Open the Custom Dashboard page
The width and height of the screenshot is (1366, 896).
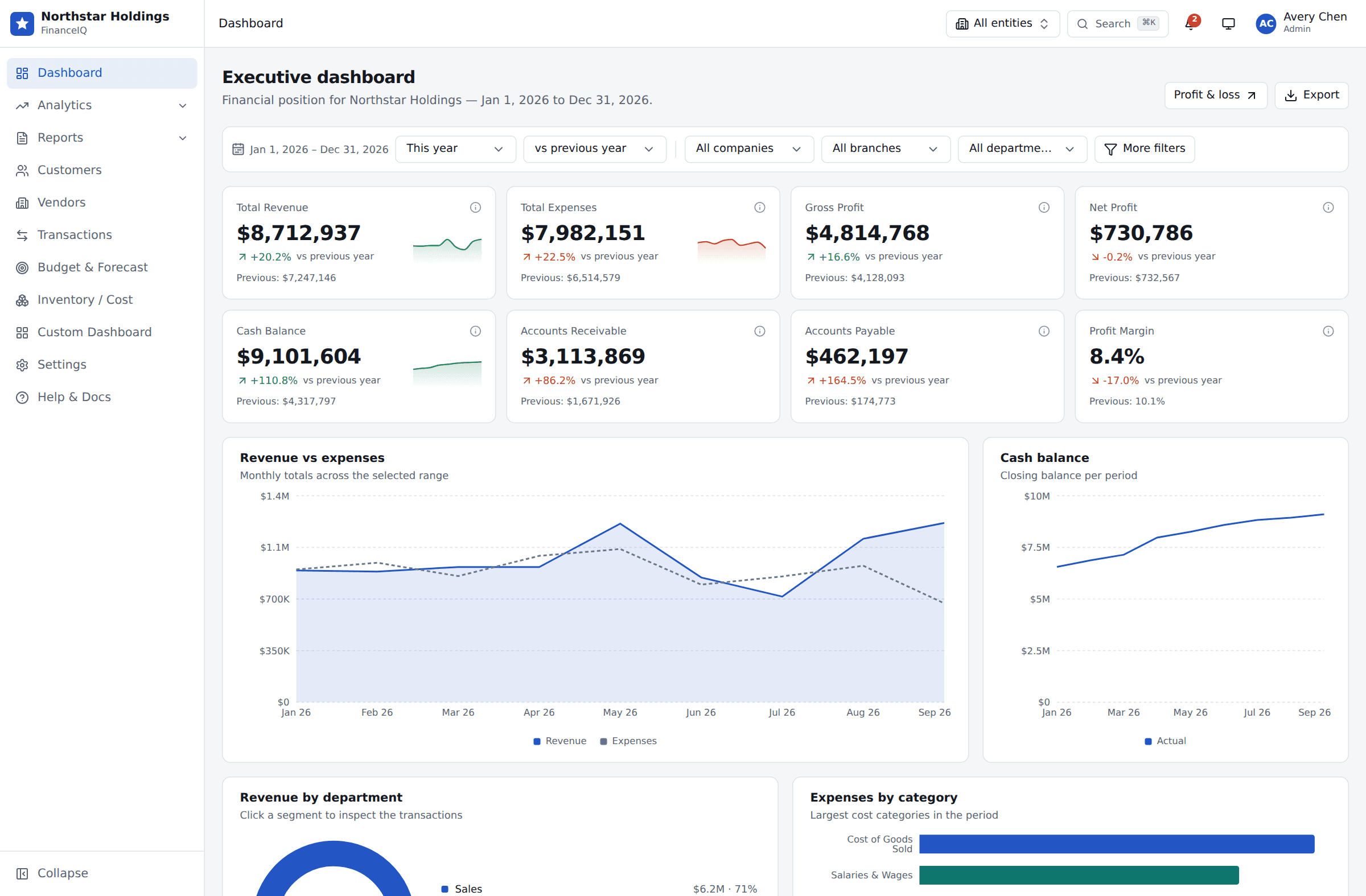(101, 332)
